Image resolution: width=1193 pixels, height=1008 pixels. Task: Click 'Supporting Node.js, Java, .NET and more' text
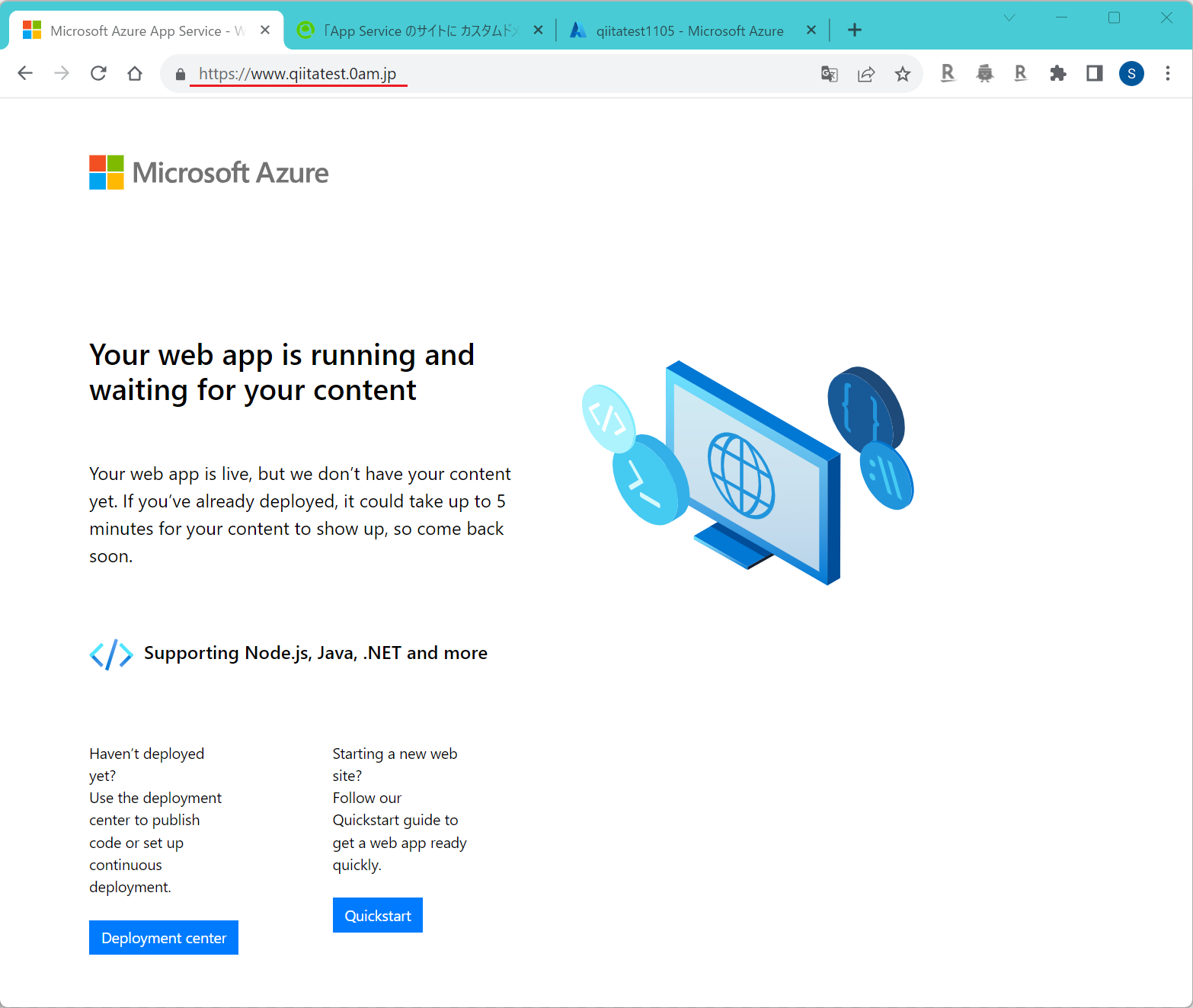tap(315, 653)
